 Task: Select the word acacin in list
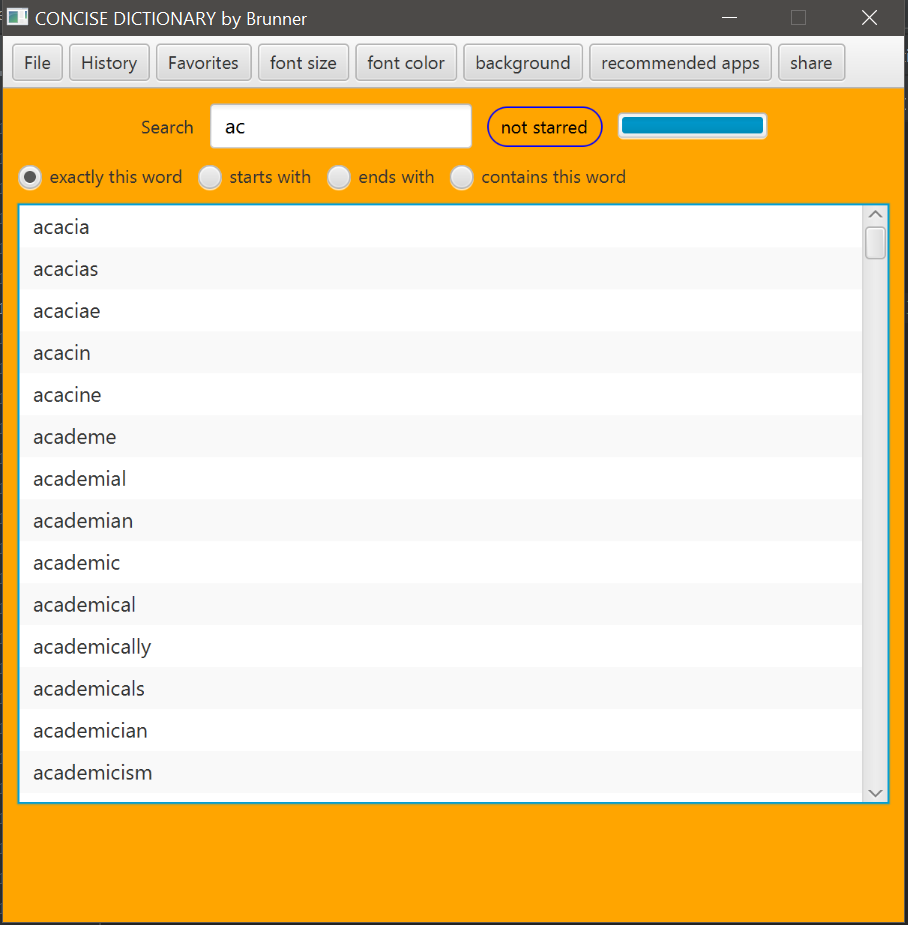pos(441,352)
